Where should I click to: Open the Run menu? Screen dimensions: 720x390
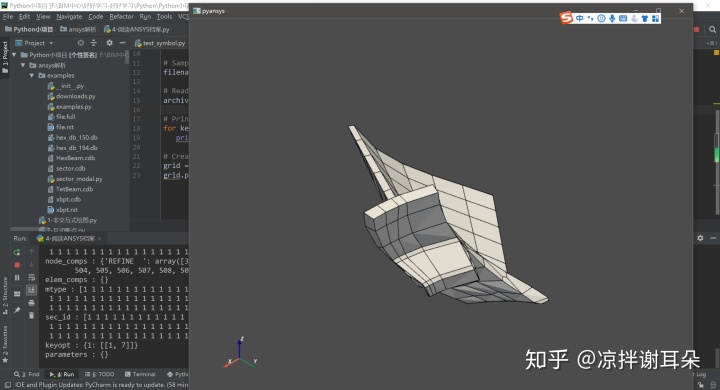pyautogui.click(x=145, y=17)
